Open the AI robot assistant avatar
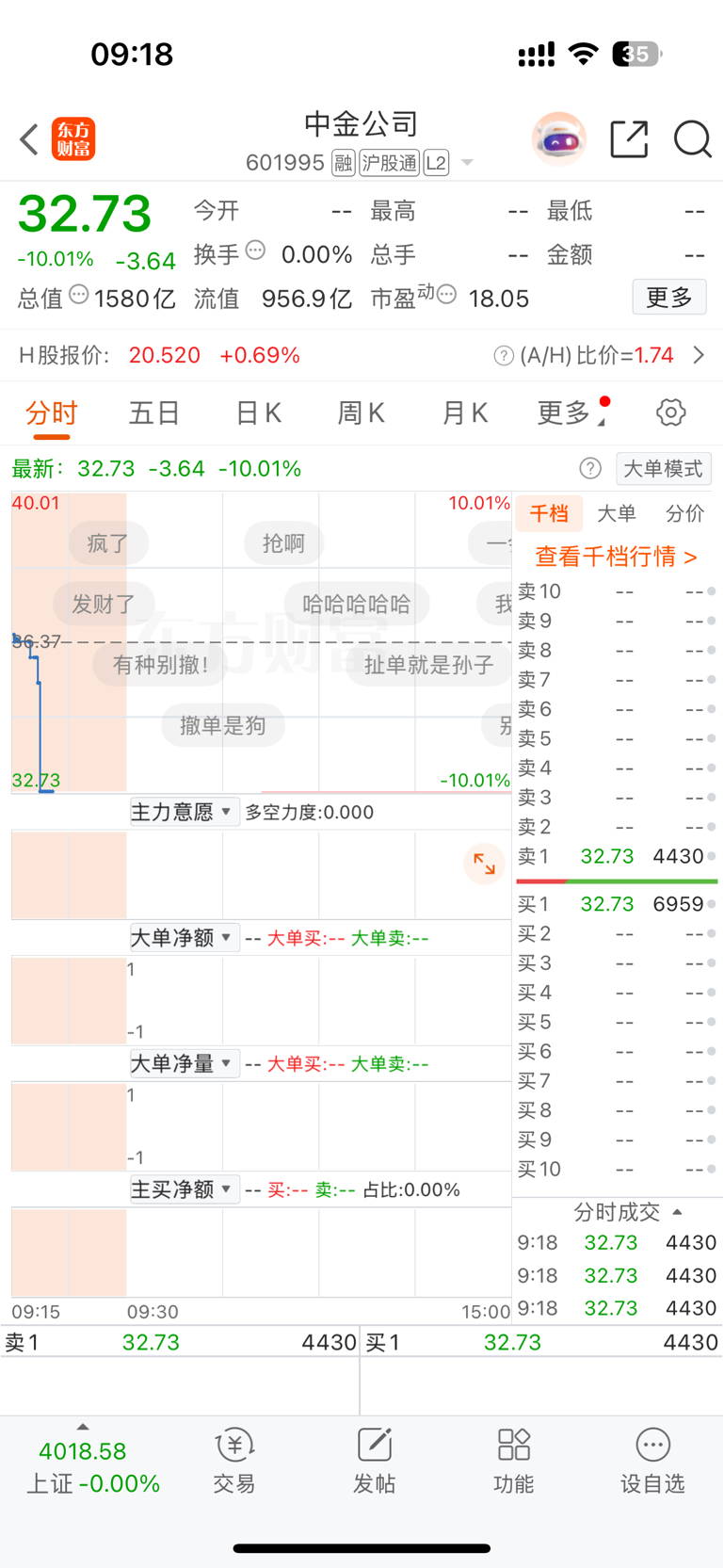Image resolution: width=724 pixels, height=1568 pixels. (x=559, y=139)
